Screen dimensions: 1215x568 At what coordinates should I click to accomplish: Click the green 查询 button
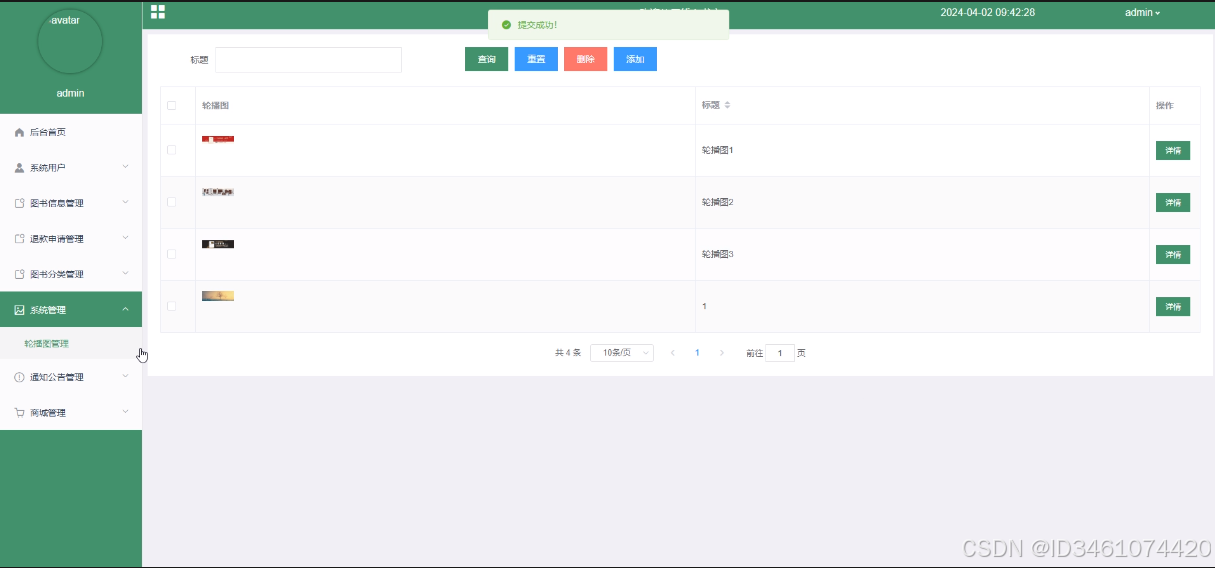(x=486, y=59)
